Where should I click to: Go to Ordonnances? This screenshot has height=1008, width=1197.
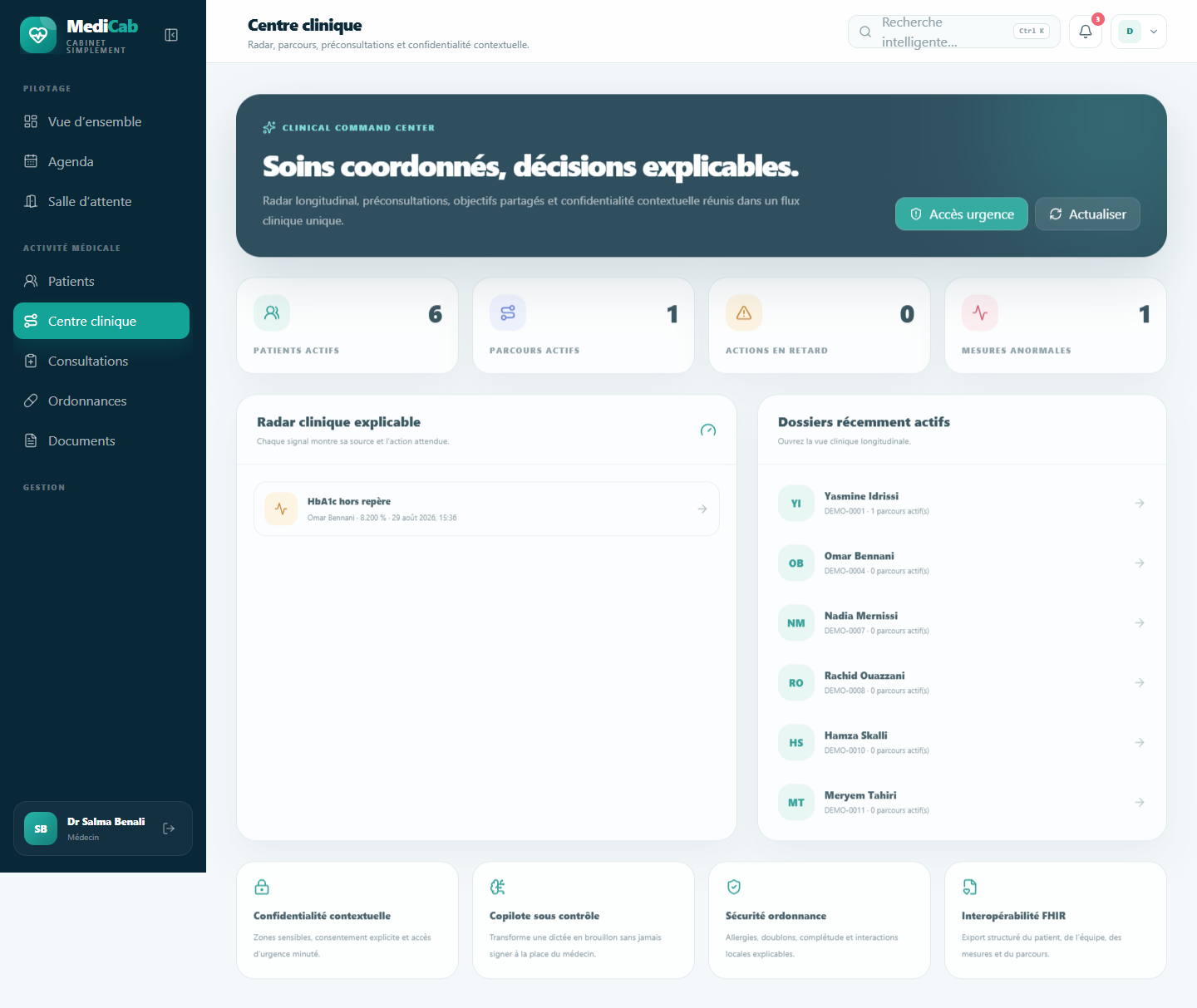(101, 401)
